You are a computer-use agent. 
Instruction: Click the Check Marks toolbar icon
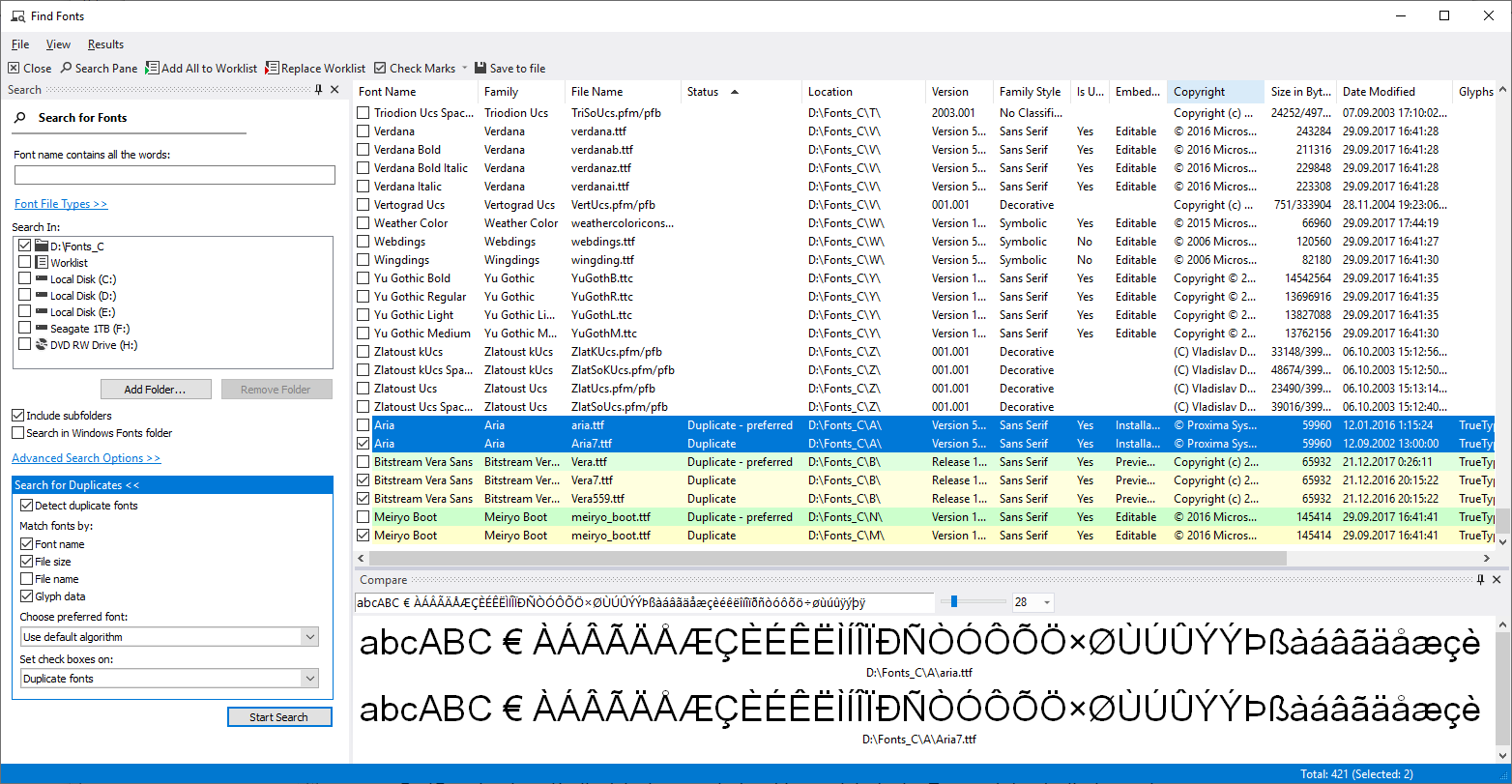point(380,69)
